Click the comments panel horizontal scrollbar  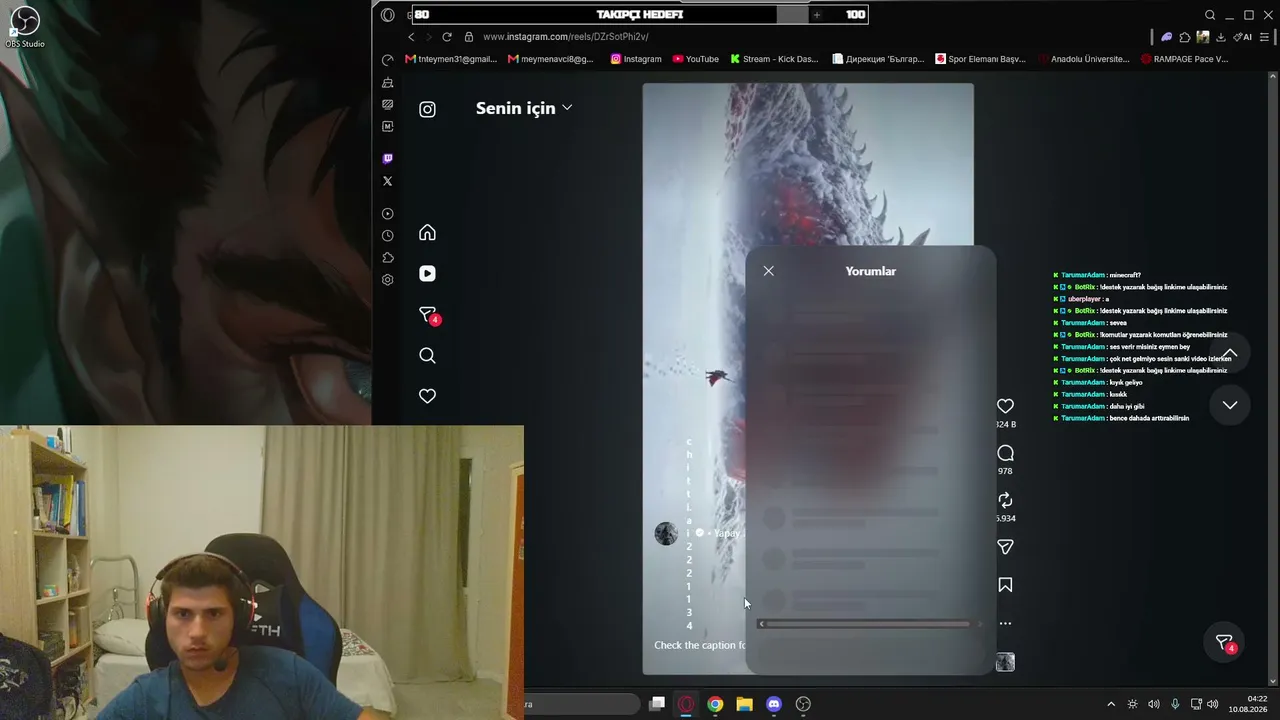[x=866, y=624]
